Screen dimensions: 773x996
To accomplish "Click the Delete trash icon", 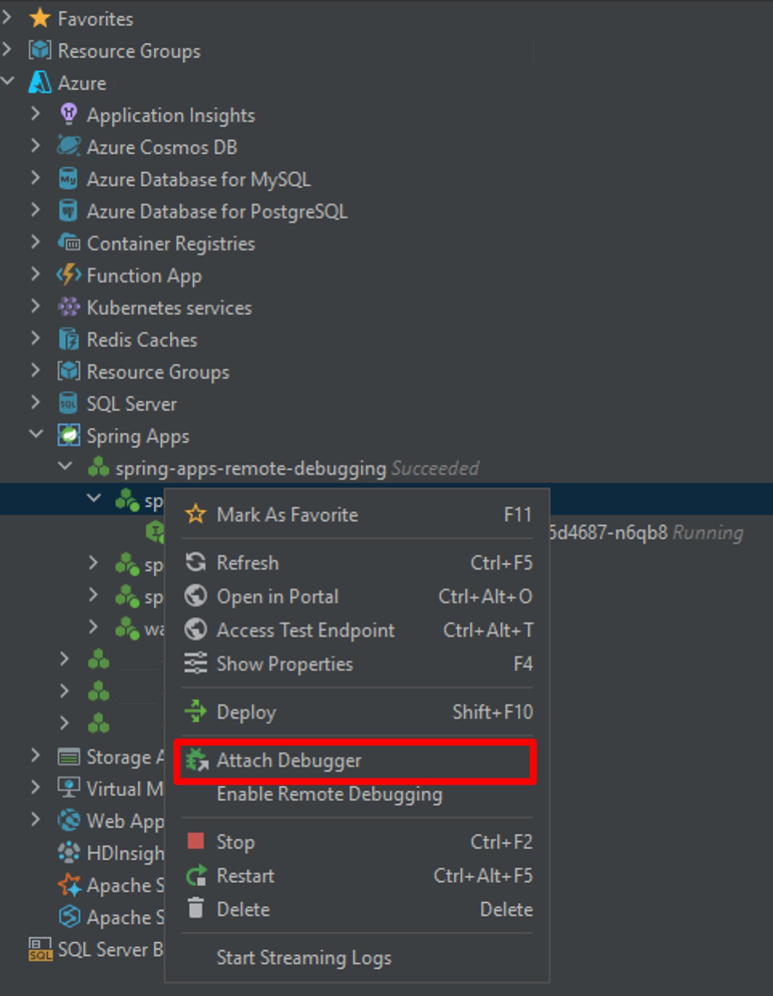I will (197, 909).
